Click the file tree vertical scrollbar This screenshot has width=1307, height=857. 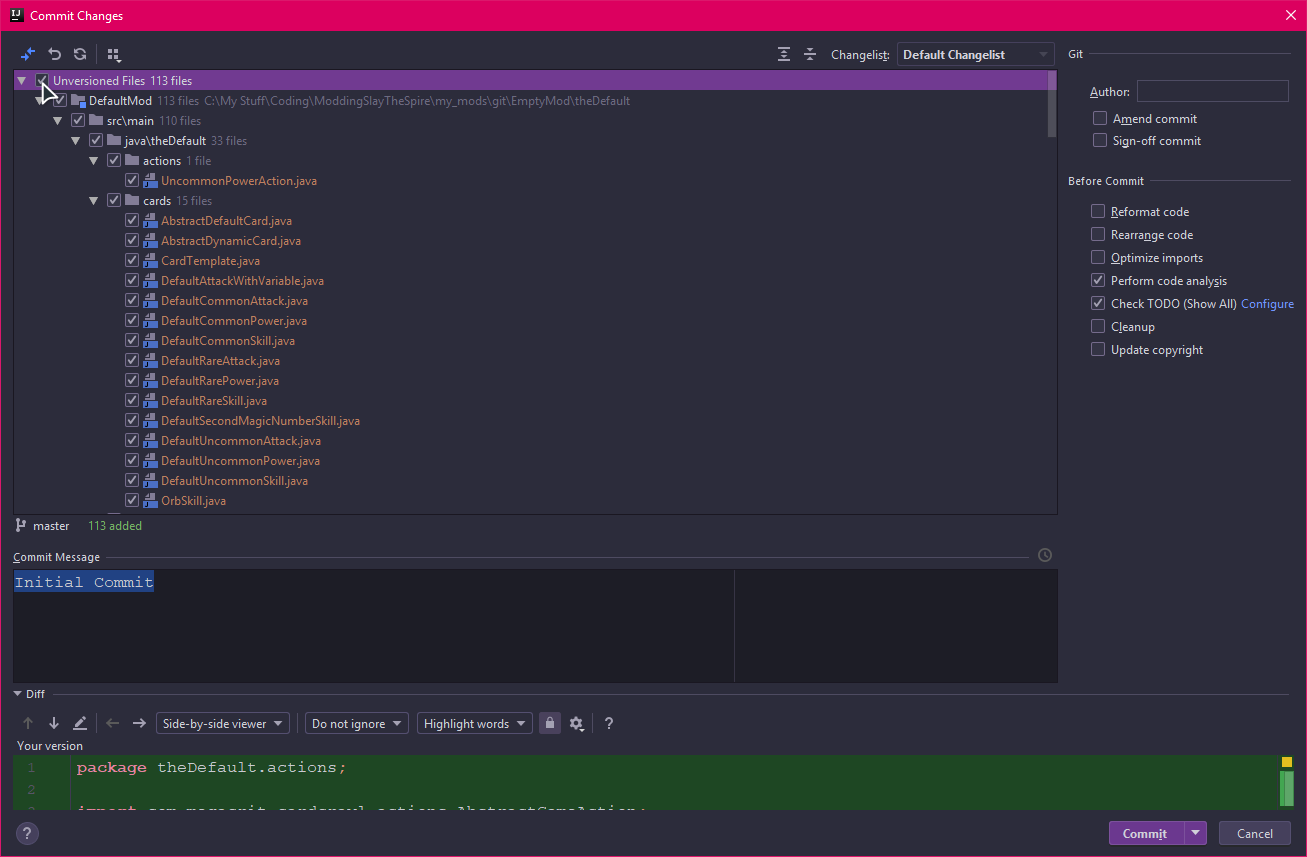pyautogui.click(x=1051, y=103)
